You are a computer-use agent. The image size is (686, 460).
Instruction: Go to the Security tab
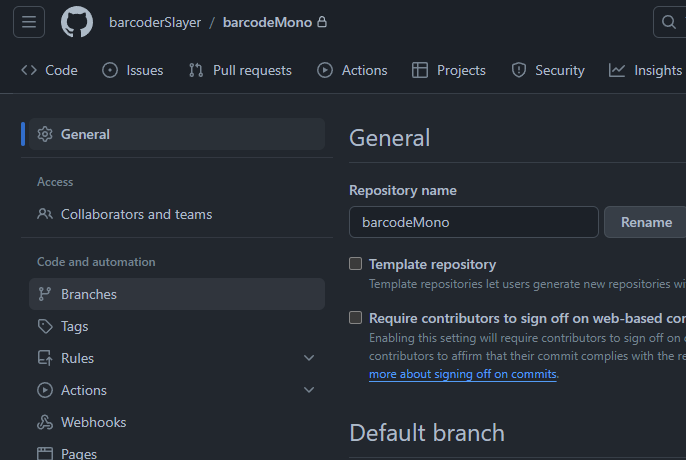point(548,70)
